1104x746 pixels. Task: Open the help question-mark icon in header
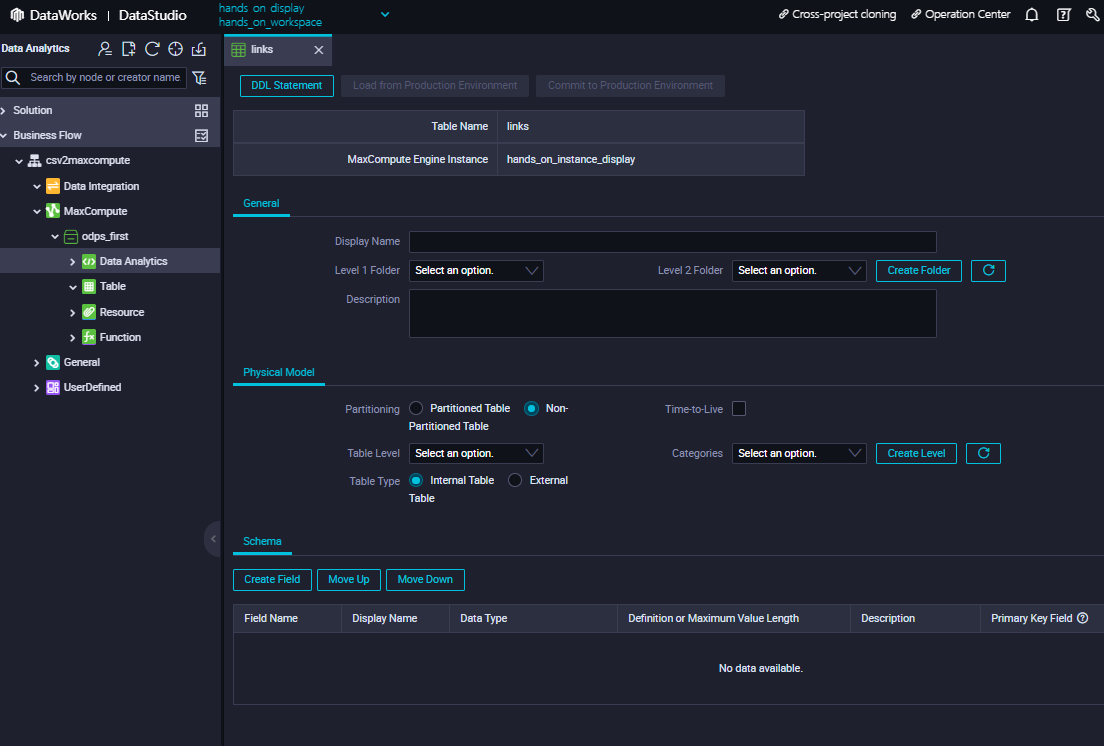point(1064,15)
